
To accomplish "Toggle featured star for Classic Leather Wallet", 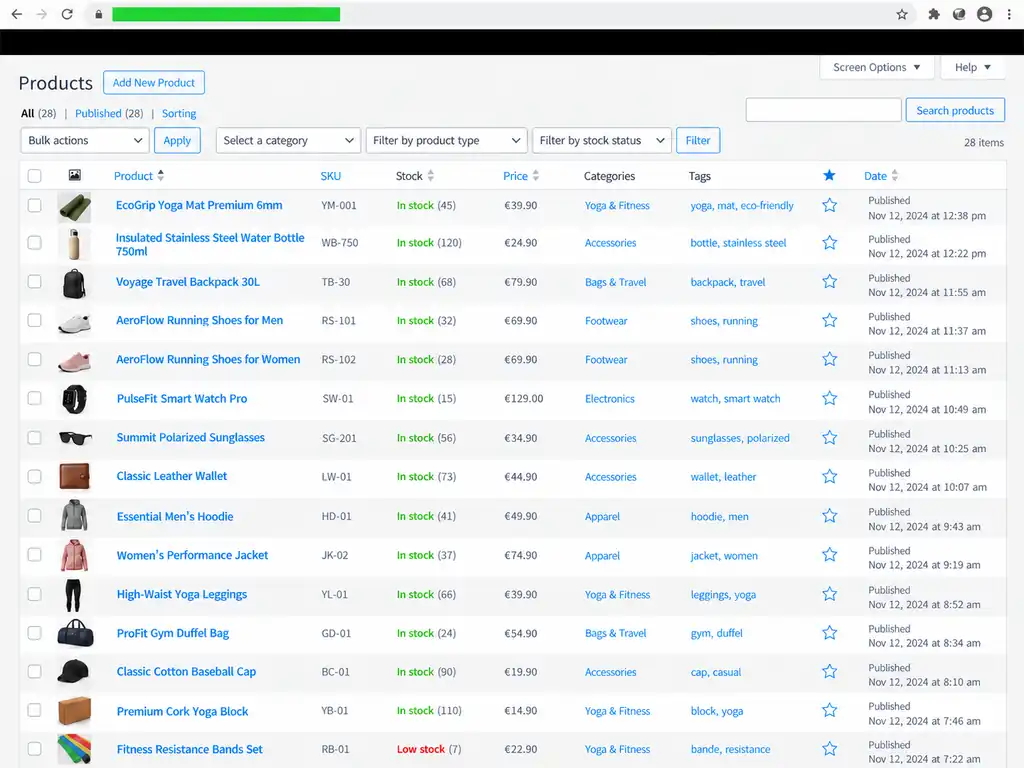I will pos(829,477).
